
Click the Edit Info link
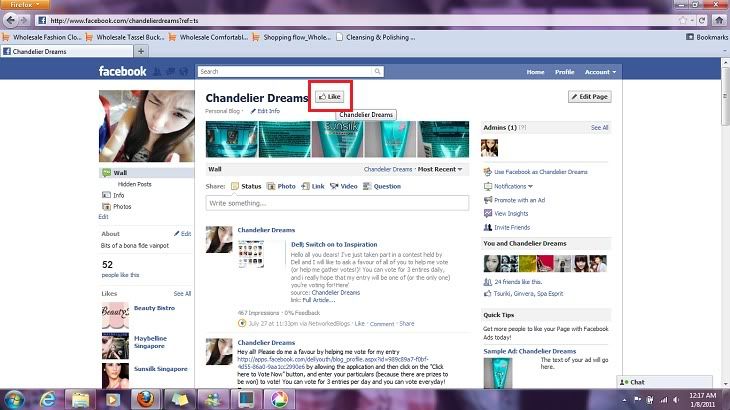pos(265,111)
